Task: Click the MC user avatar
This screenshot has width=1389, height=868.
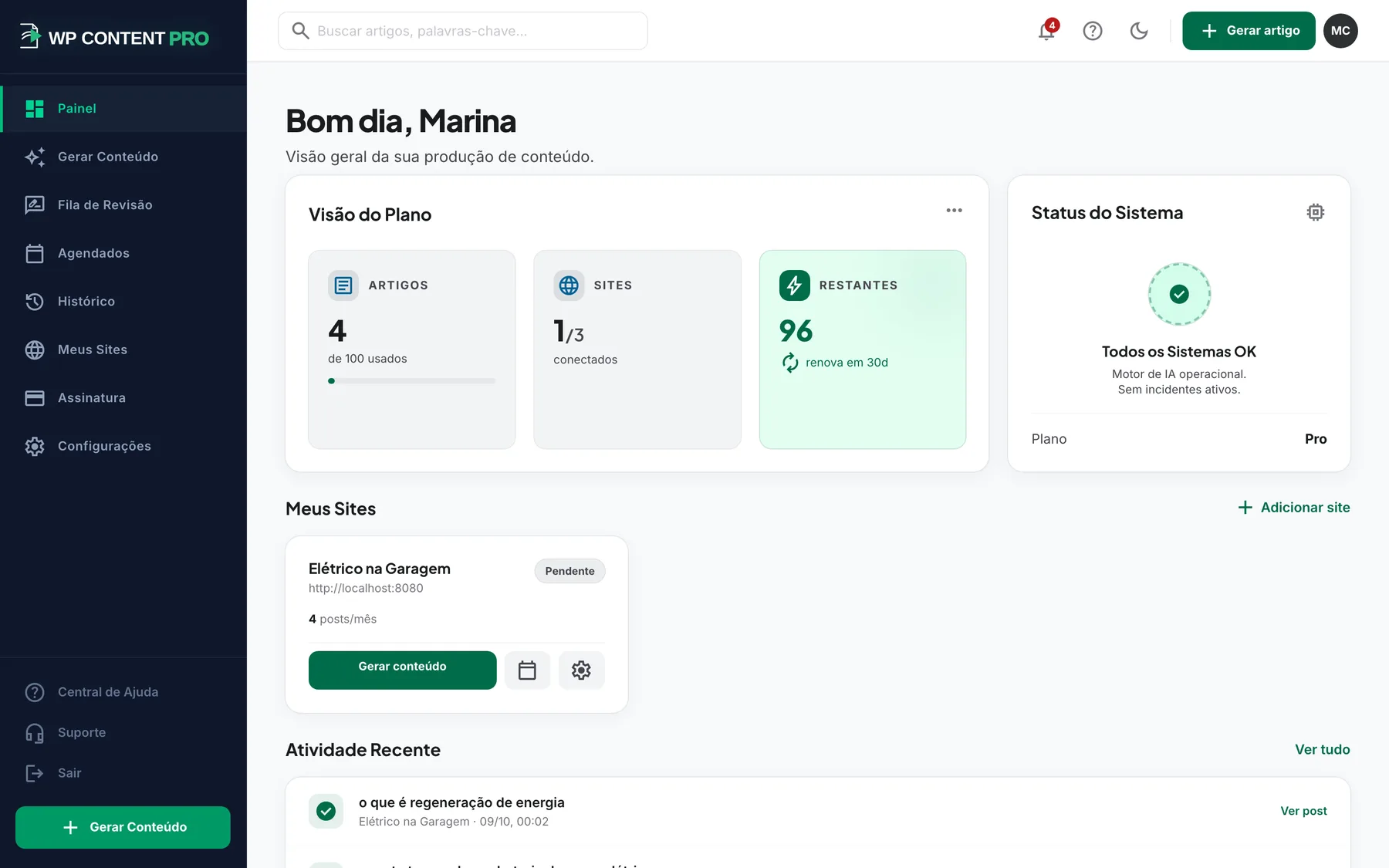Action: (x=1340, y=31)
